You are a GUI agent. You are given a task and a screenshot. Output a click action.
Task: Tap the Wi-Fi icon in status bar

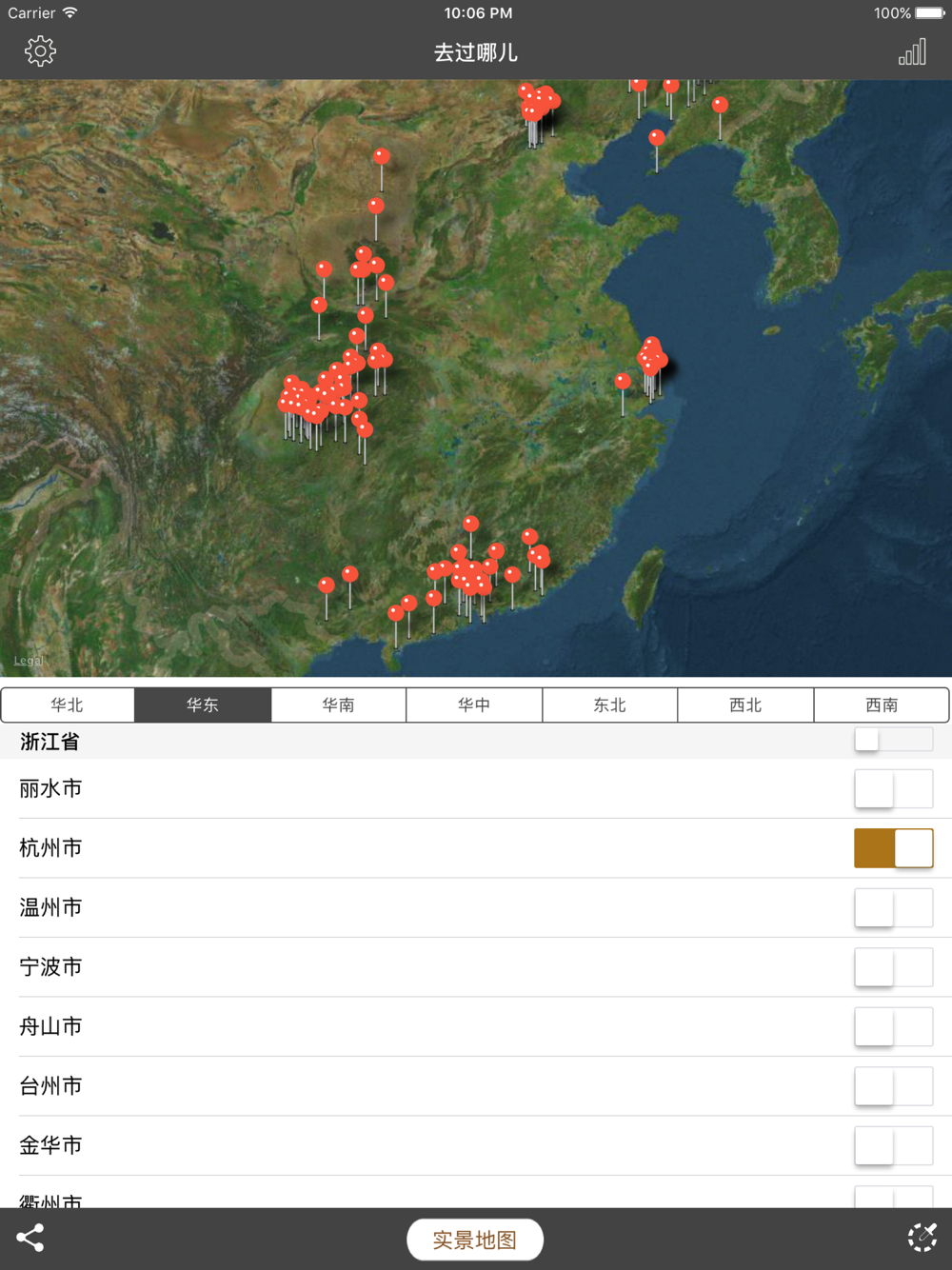[x=70, y=13]
